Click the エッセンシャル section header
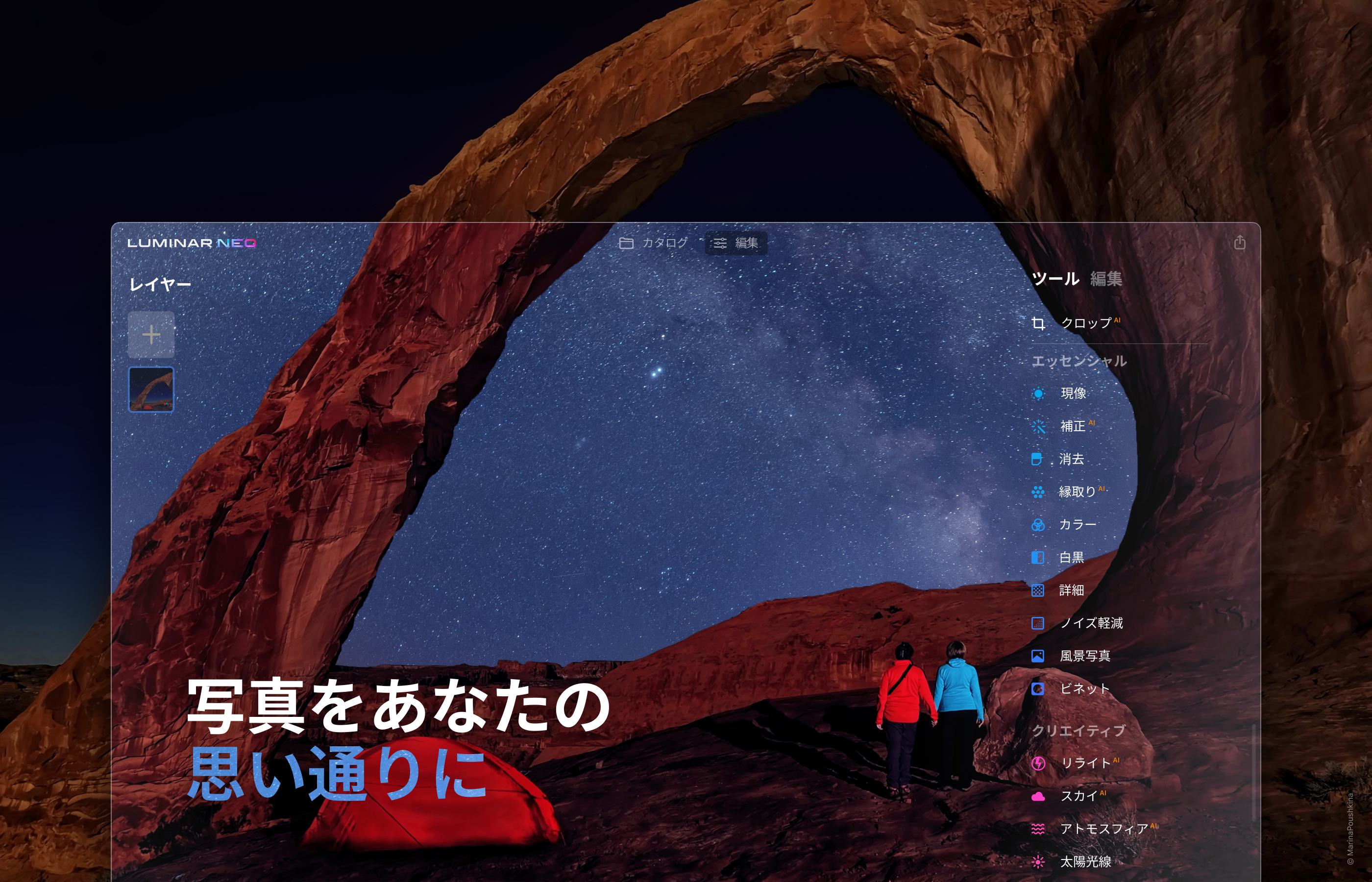This screenshot has height=882, width=1372. (x=1079, y=362)
